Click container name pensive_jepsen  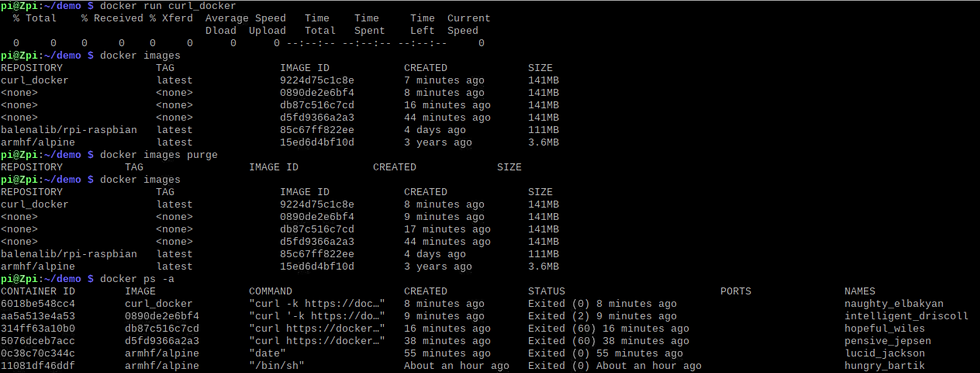tap(888, 341)
